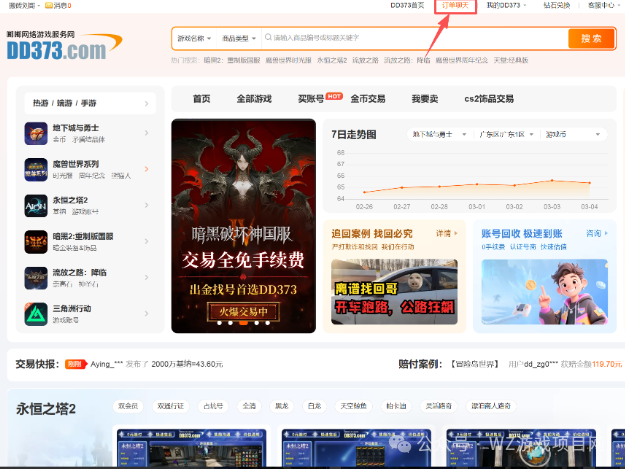Click the DD373.com site logo
Viewport: 625px width, 469px height.
(64, 46)
